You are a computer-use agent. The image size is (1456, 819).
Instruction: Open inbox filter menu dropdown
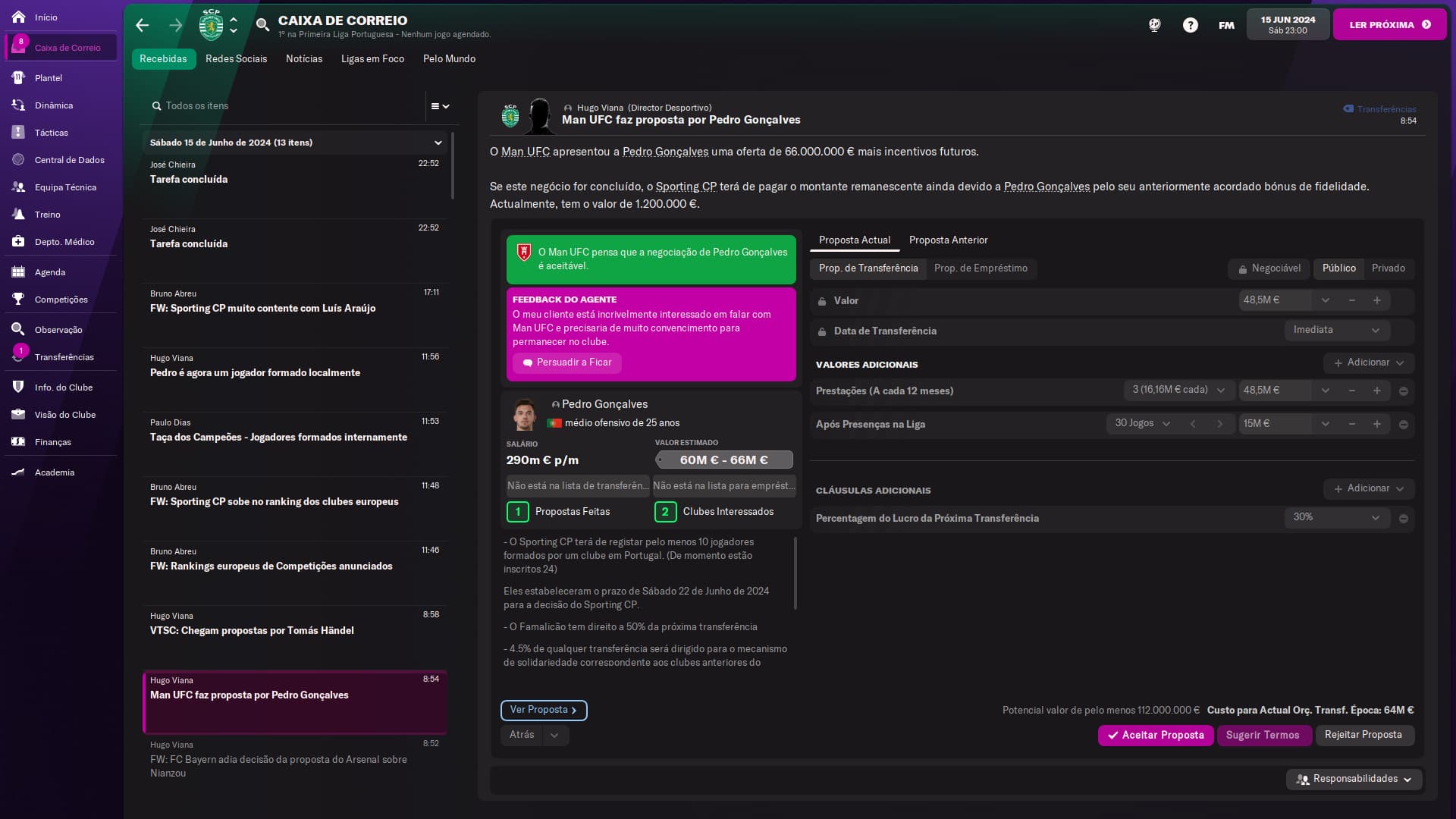tap(441, 106)
